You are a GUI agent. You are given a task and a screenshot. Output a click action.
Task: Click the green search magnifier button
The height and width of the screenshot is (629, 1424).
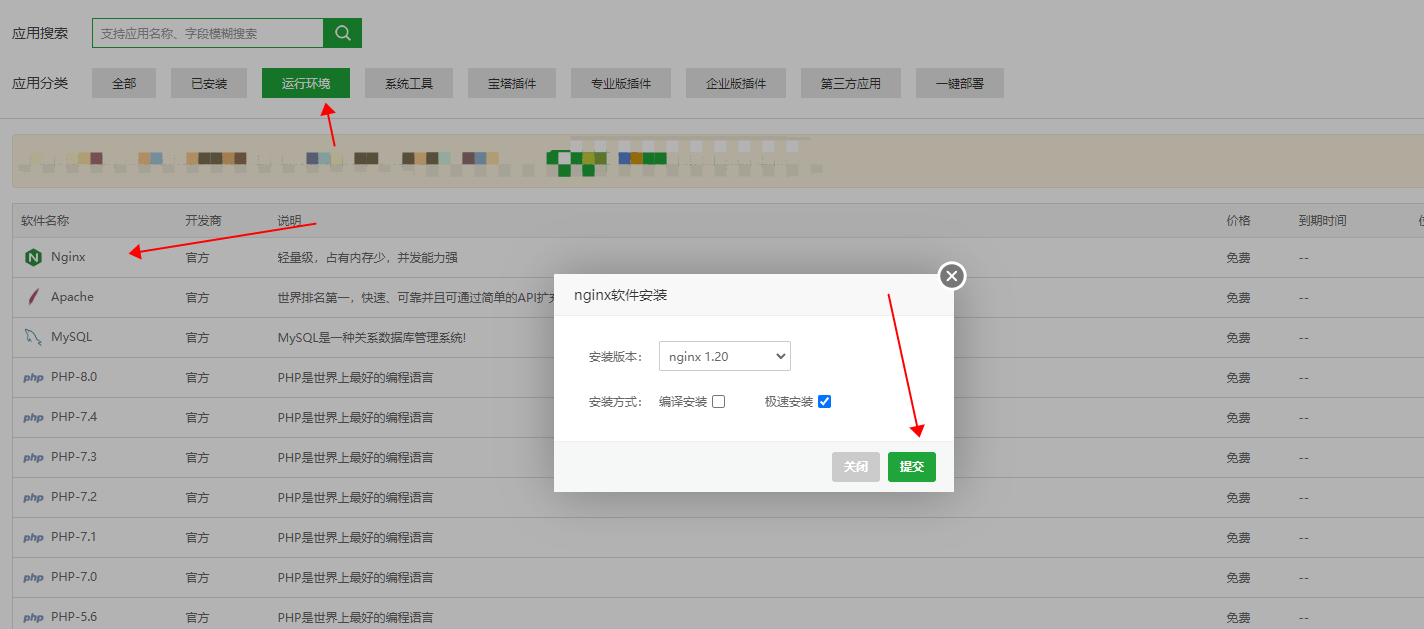(x=342, y=33)
